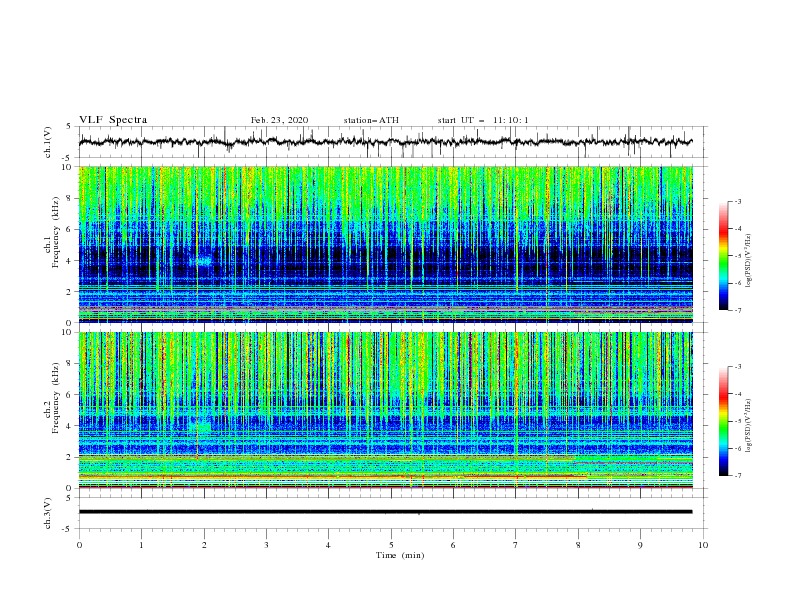792x612 pixels.
Task: Click the ch.3 flat voltage trace
Action: (x=385, y=512)
